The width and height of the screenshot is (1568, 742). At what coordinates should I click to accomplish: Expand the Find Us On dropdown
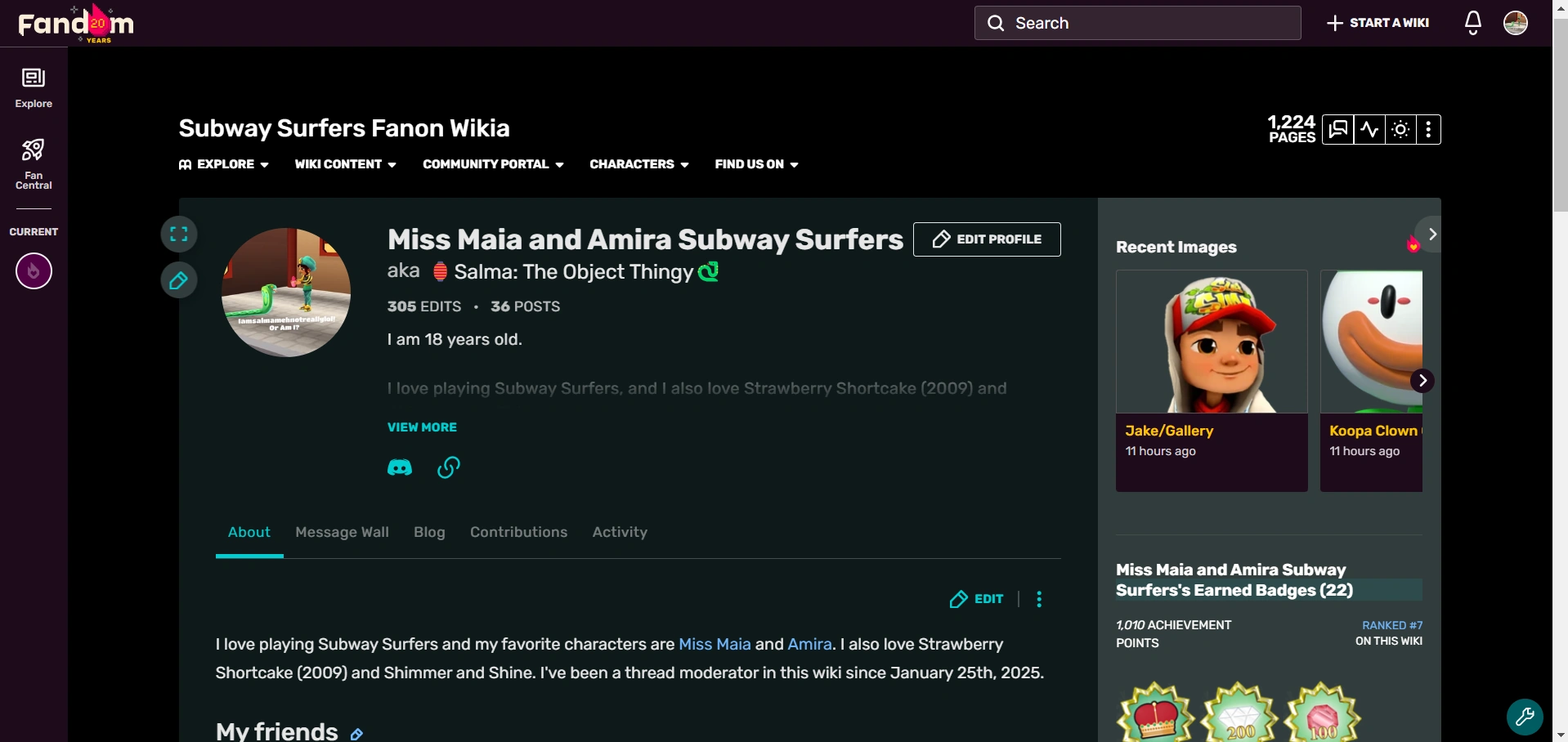coord(755,164)
